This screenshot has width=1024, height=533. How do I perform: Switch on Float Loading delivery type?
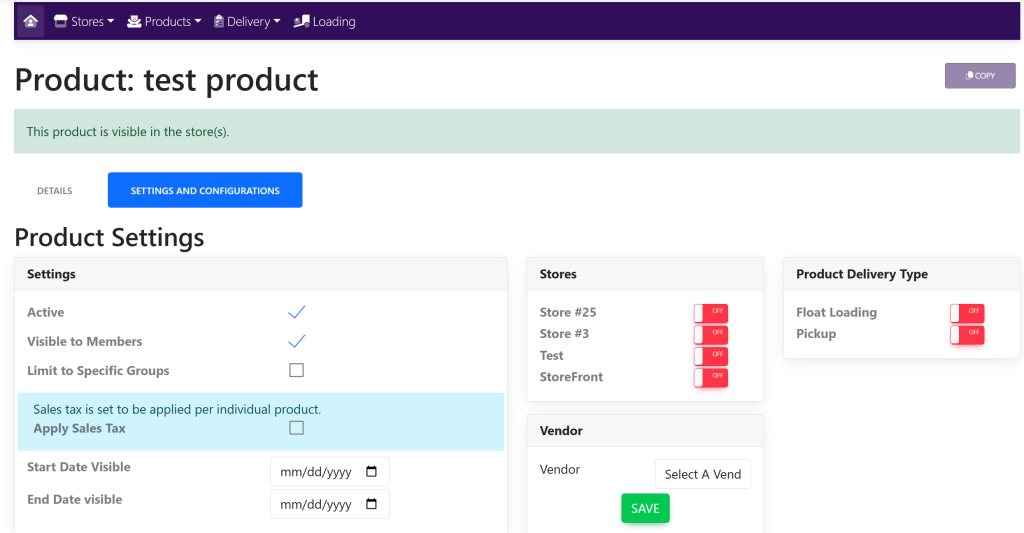click(x=967, y=313)
